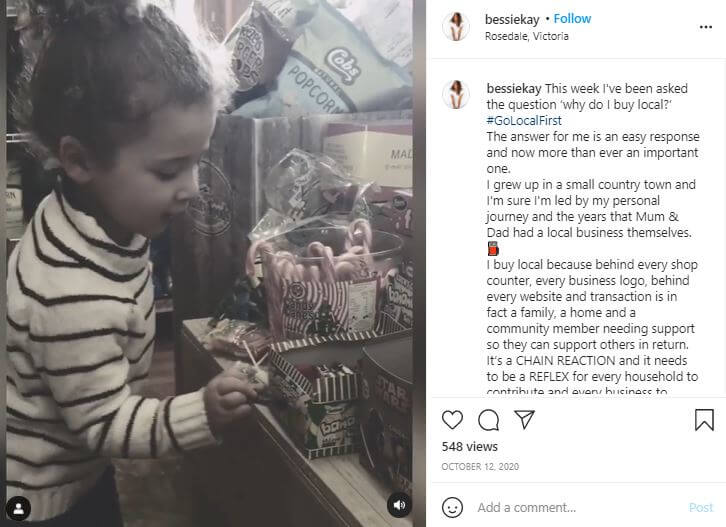
Task: Open bessiekay username in caption
Action: click(x=514, y=88)
